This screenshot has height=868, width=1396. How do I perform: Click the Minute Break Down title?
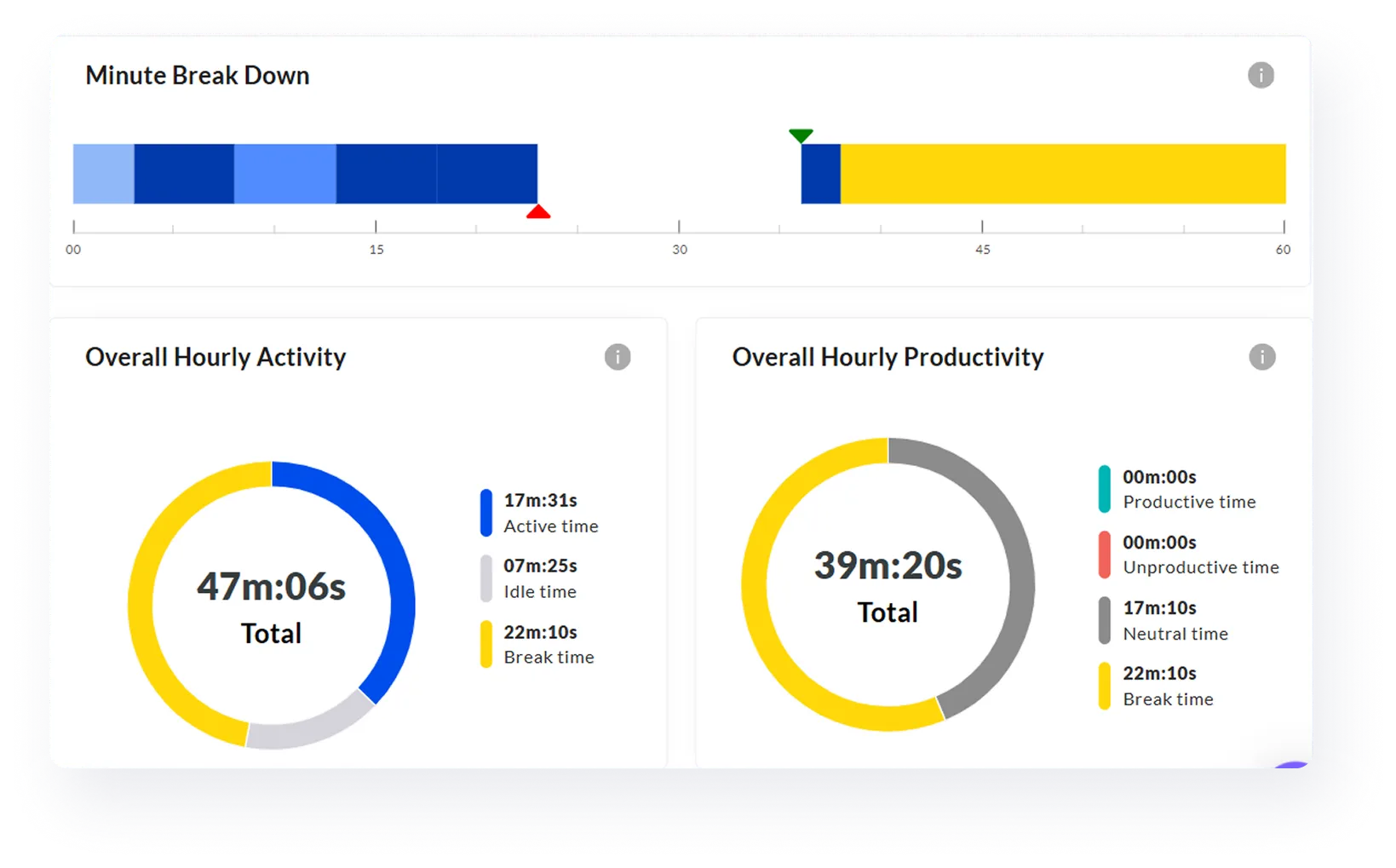tap(197, 75)
